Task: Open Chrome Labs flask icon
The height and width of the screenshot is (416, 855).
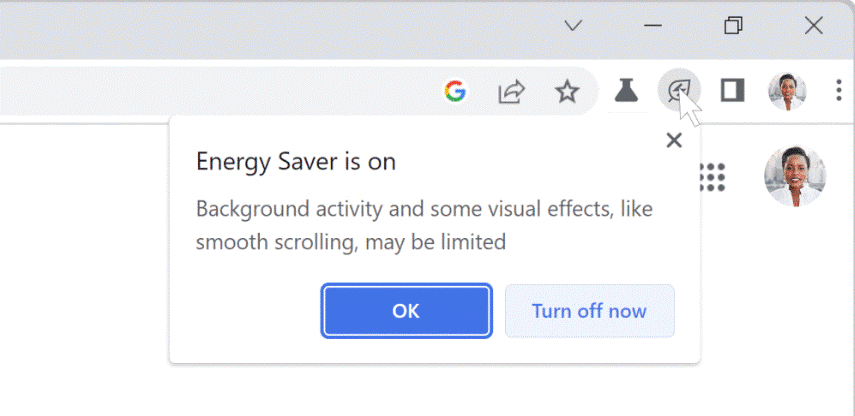Action: [626, 91]
